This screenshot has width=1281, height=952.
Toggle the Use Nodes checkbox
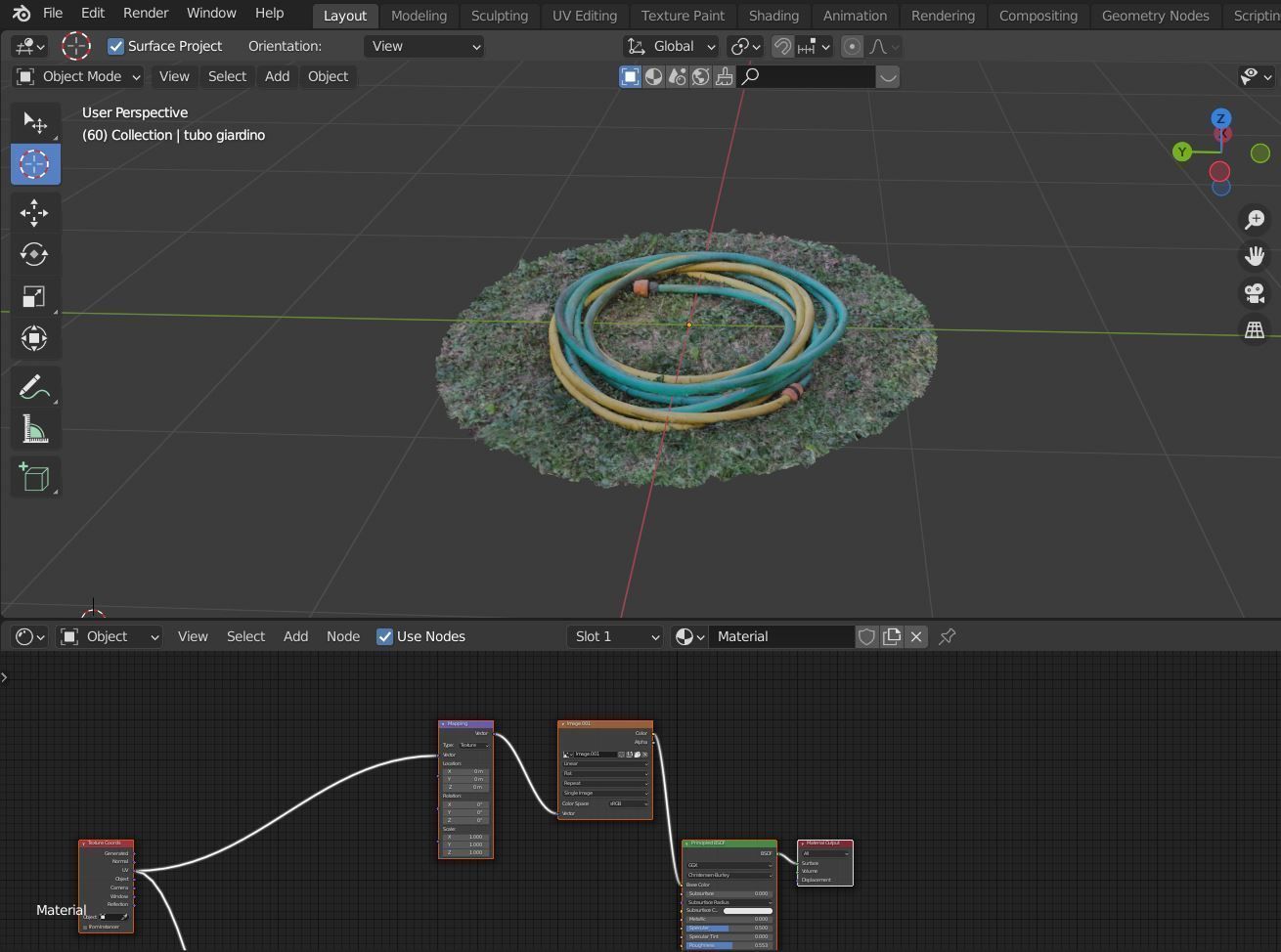click(385, 636)
